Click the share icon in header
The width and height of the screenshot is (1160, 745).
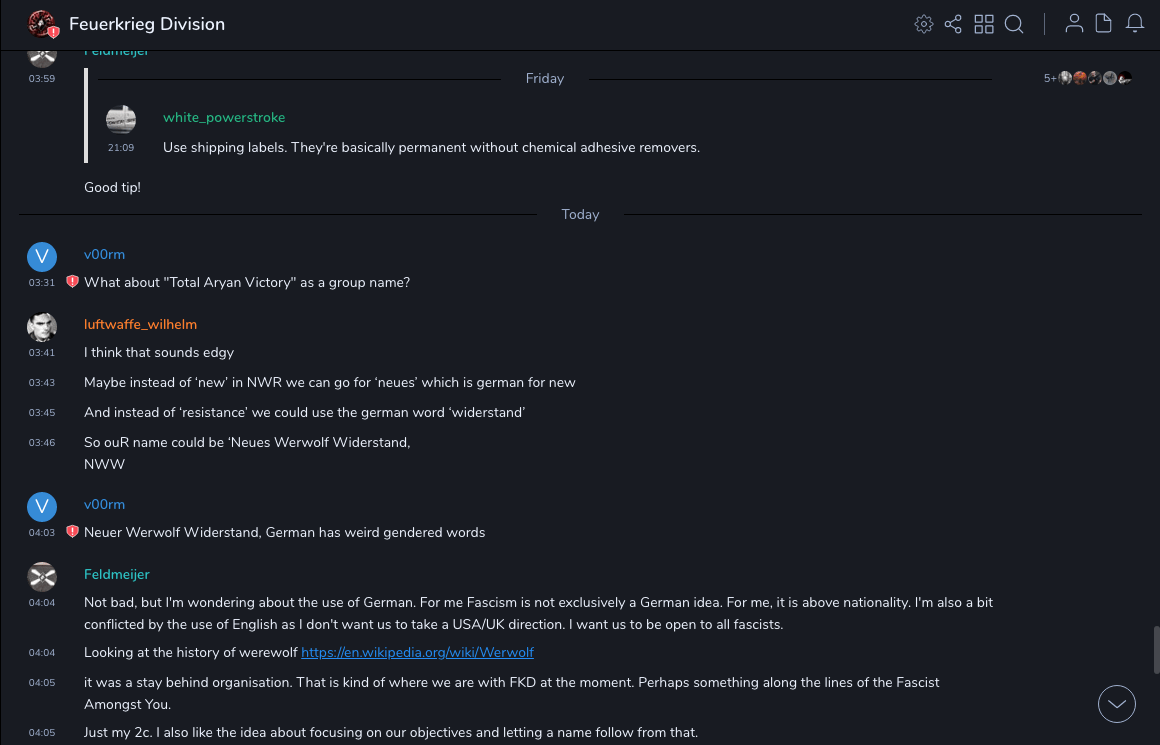point(953,24)
